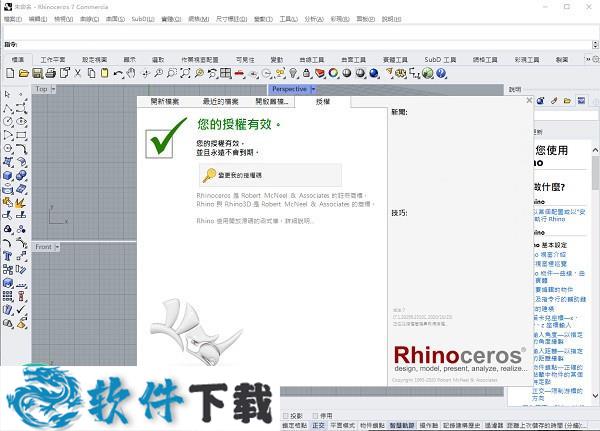Open help with the blue question mark icon
The width and height of the screenshot is (600, 431).
point(441,73)
